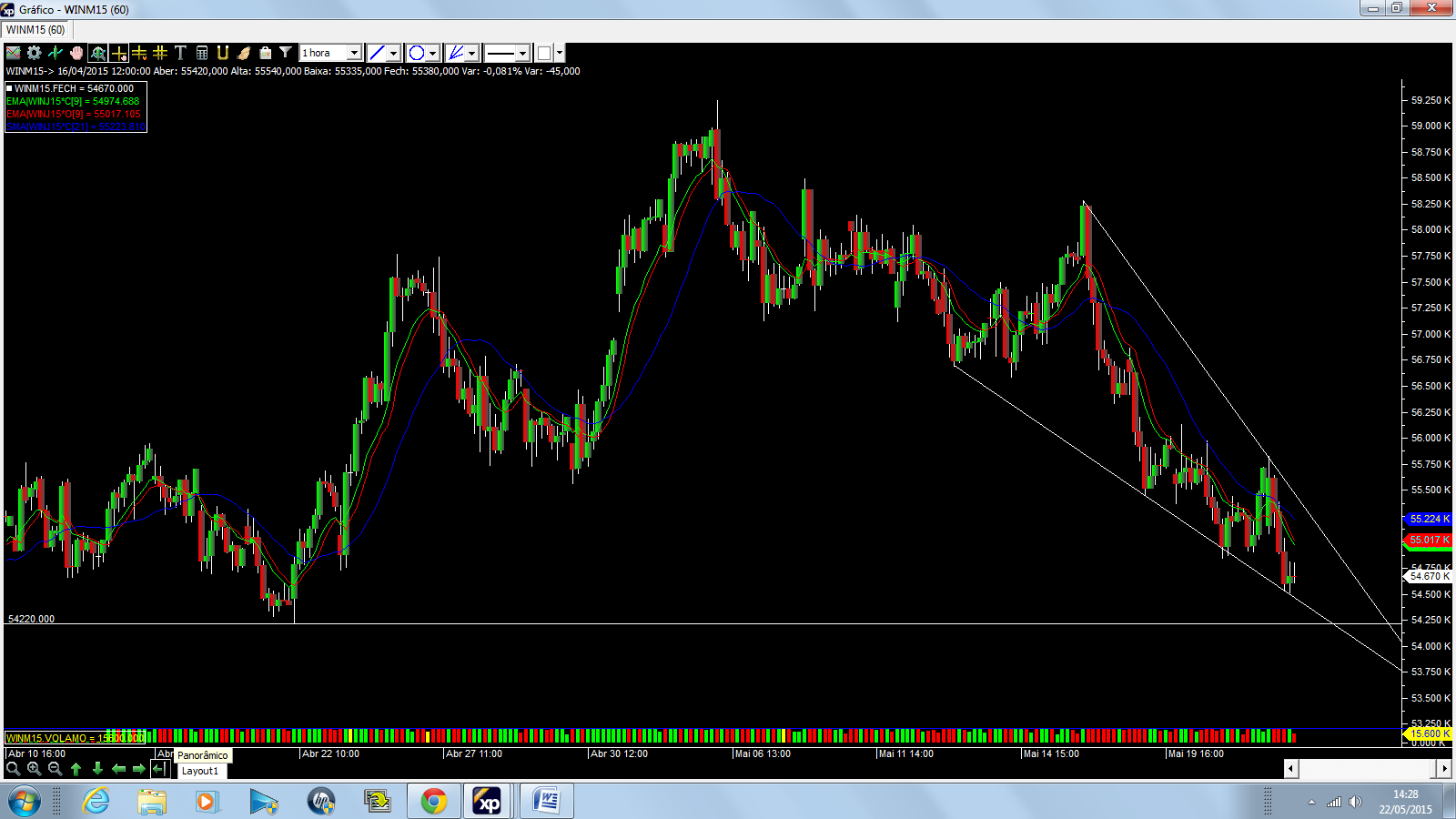Click the green left arrow button
Image resolution: width=1456 pixels, height=819 pixels.
coord(118,769)
